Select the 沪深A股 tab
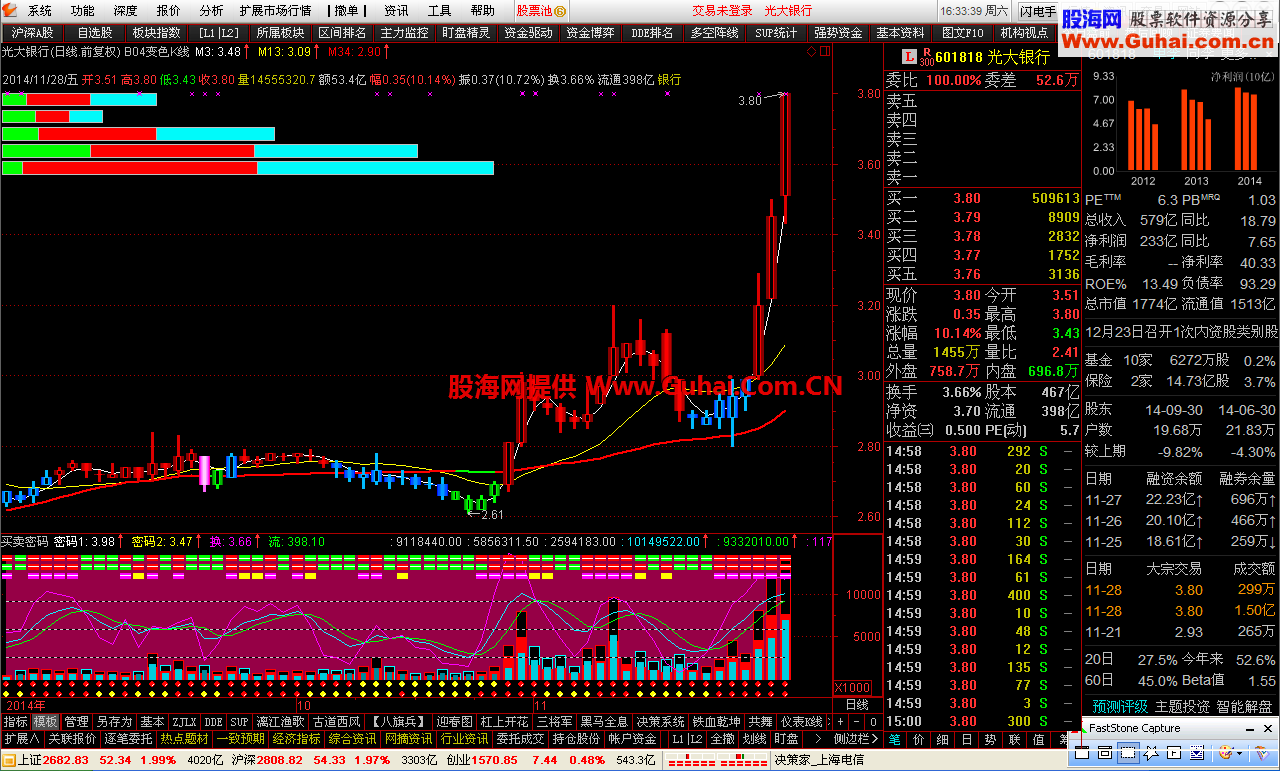This screenshot has width=1280, height=771. [x=32, y=33]
